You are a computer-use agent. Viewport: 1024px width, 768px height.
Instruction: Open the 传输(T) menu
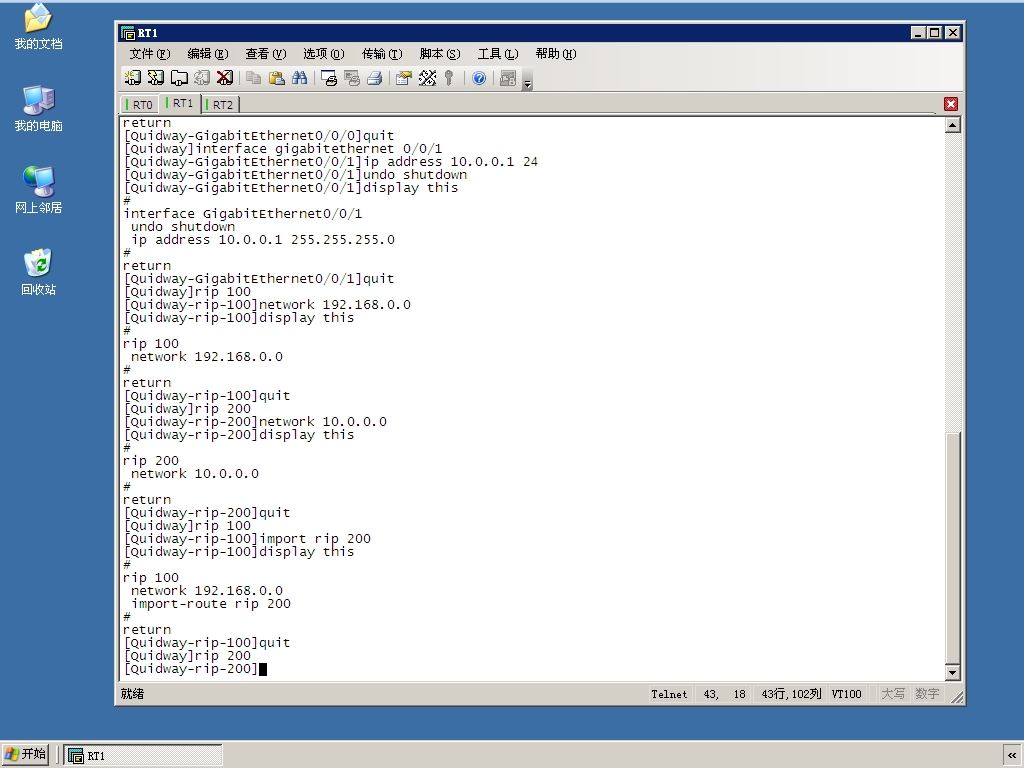(382, 54)
